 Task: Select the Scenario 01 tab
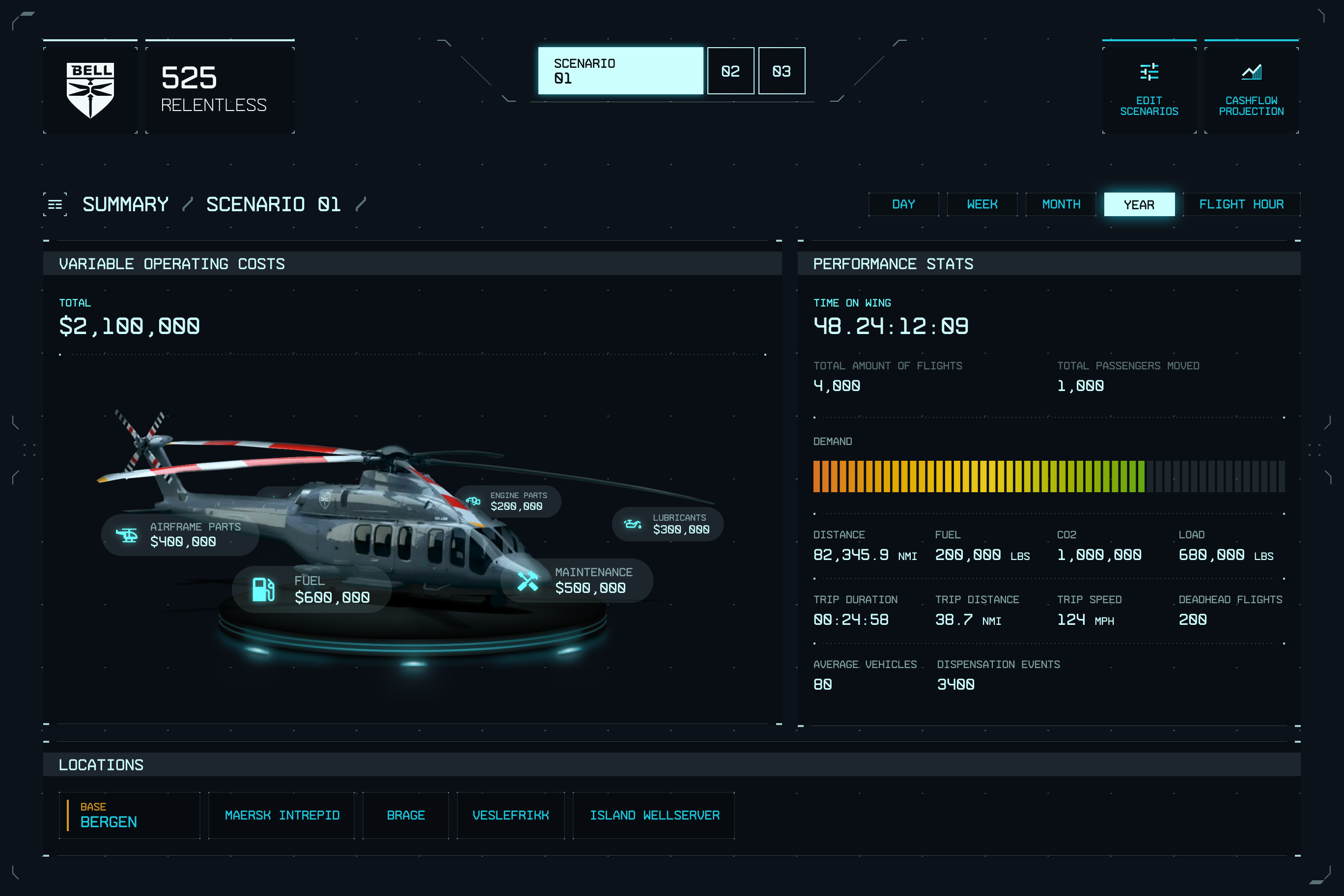pyautogui.click(x=620, y=71)
